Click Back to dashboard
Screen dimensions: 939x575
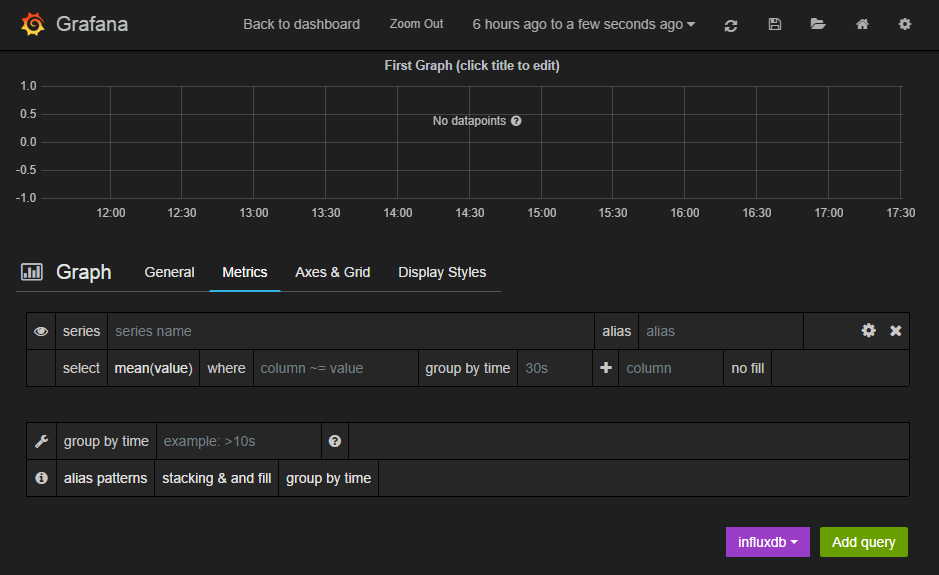(301, 24)
